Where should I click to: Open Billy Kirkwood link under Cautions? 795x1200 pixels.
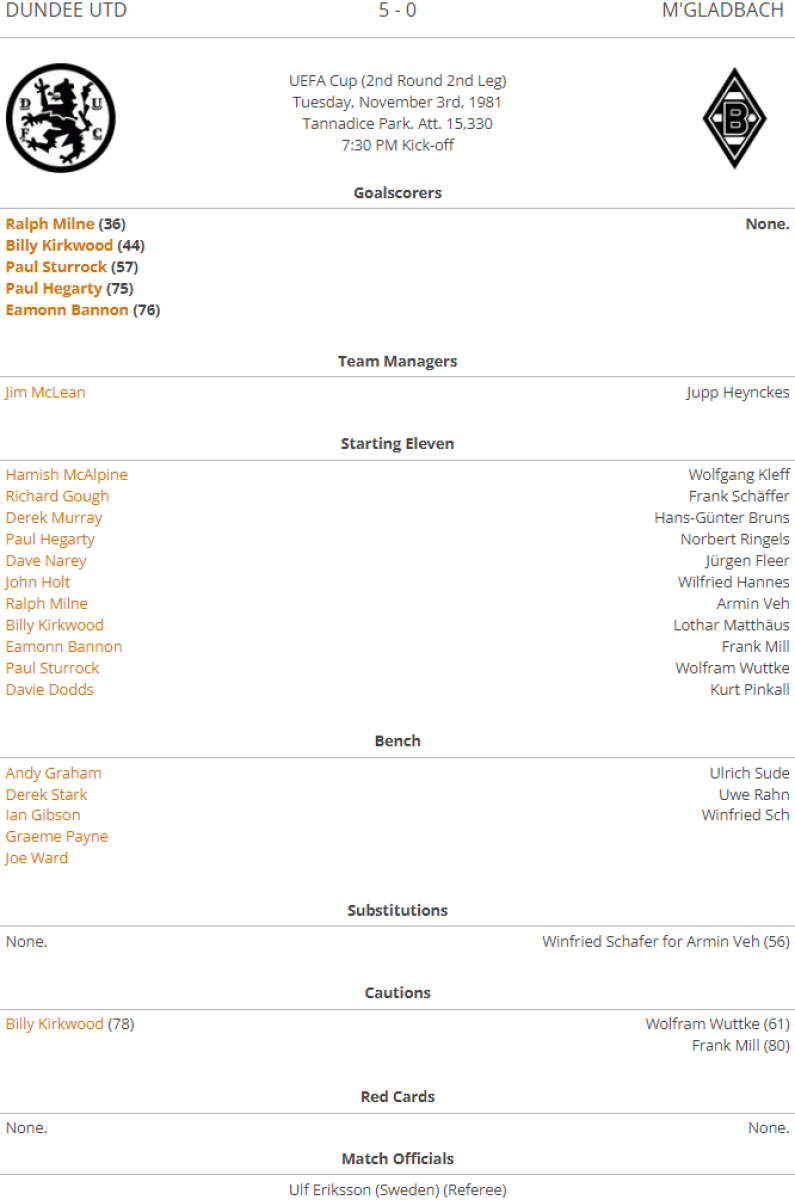coord(54,1024)
